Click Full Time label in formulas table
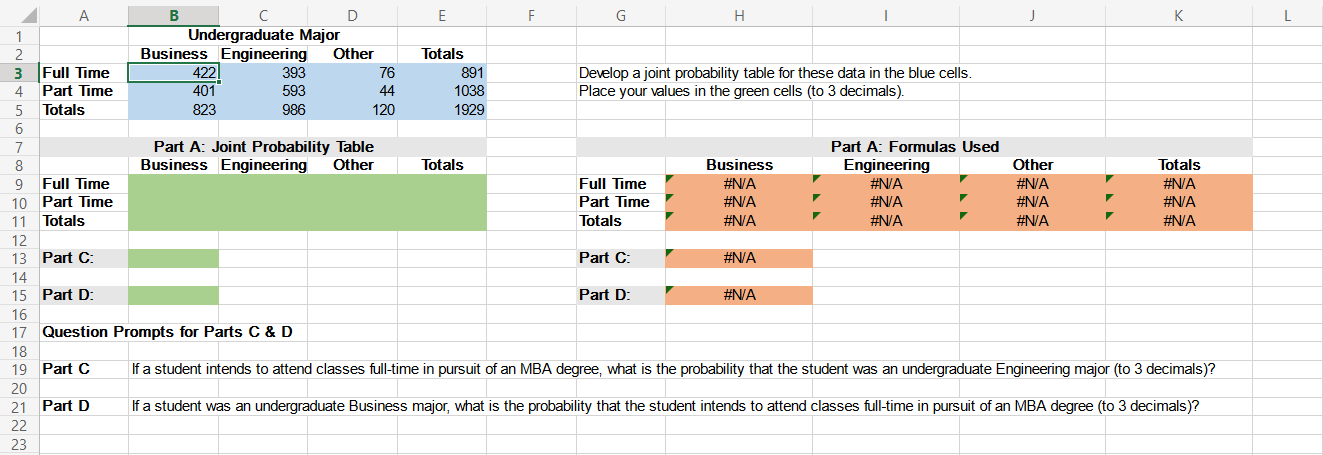This screenshot has width=1323, height=455. point(613,184)
